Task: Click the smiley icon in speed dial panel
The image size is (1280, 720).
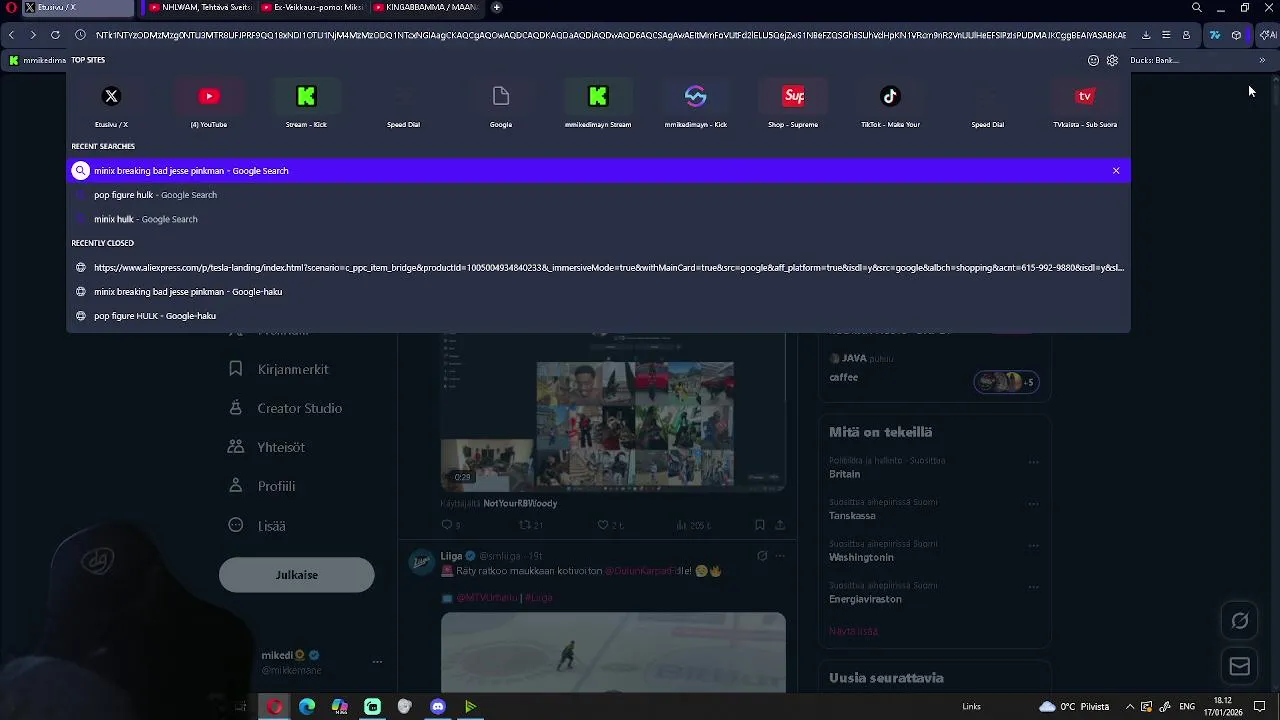Action: click(x=1093, y=60)
